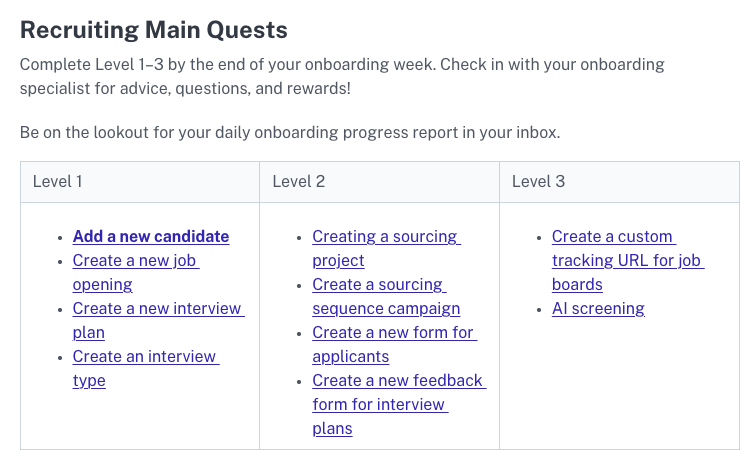
Task: Click blank space in Level 3 list cell
Action: tap(620, 390)
